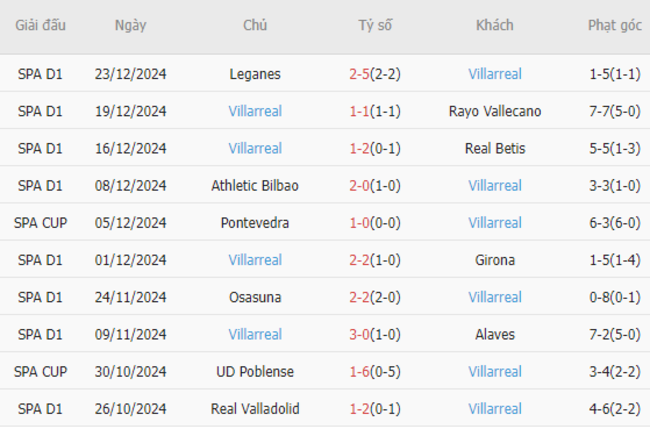This screenshot has width=650, height=436.
Task: Click the Phạt góc column header
Action: (615, 25)
